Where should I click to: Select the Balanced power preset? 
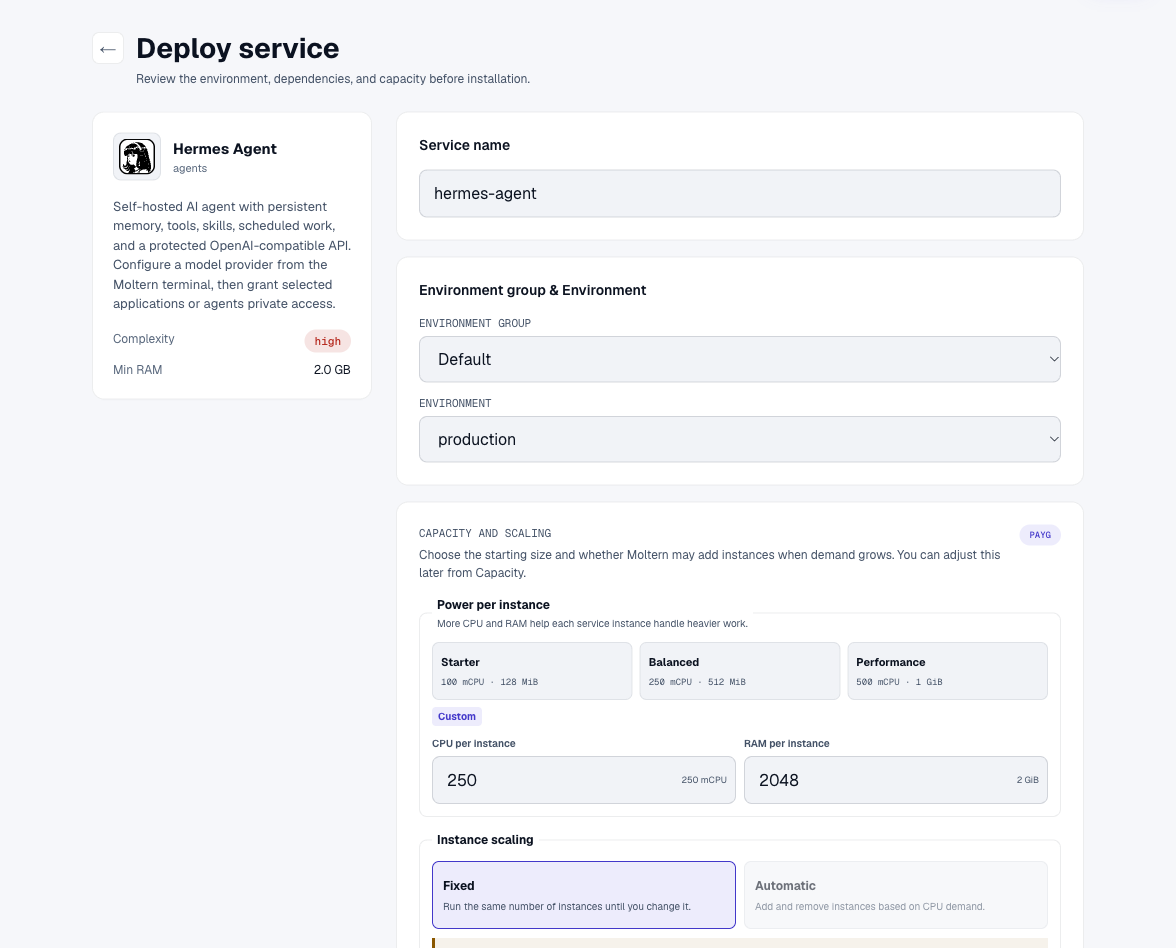tap(740, 671)
